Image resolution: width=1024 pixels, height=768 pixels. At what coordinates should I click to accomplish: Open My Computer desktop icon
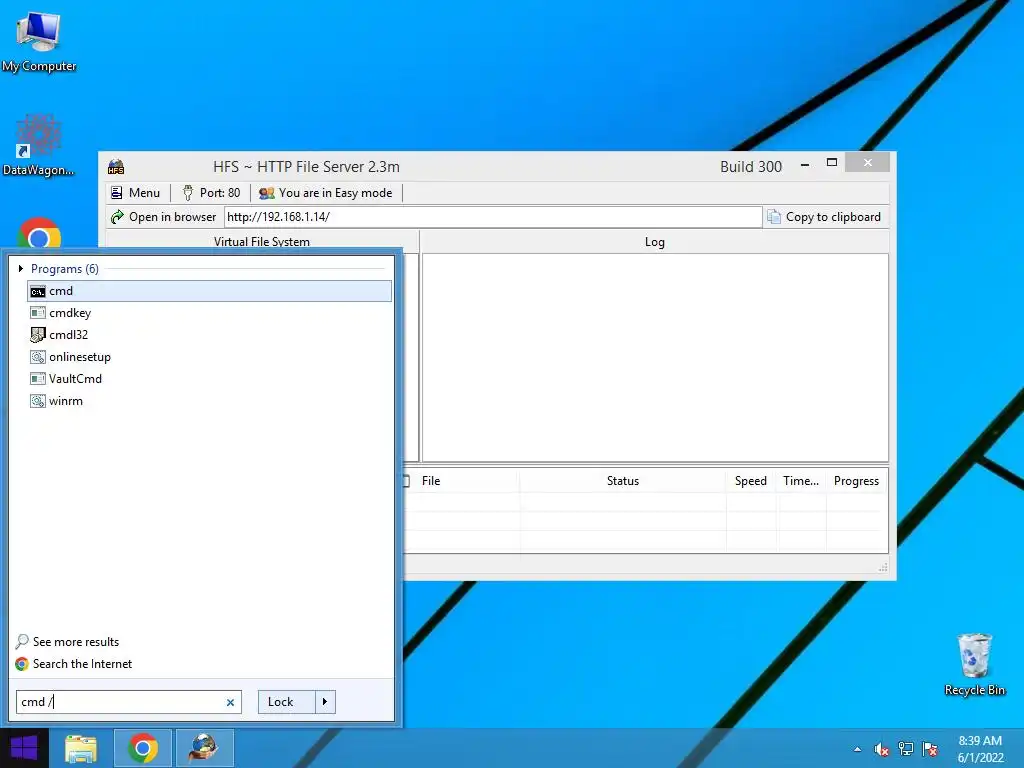[x=39, y=40]
